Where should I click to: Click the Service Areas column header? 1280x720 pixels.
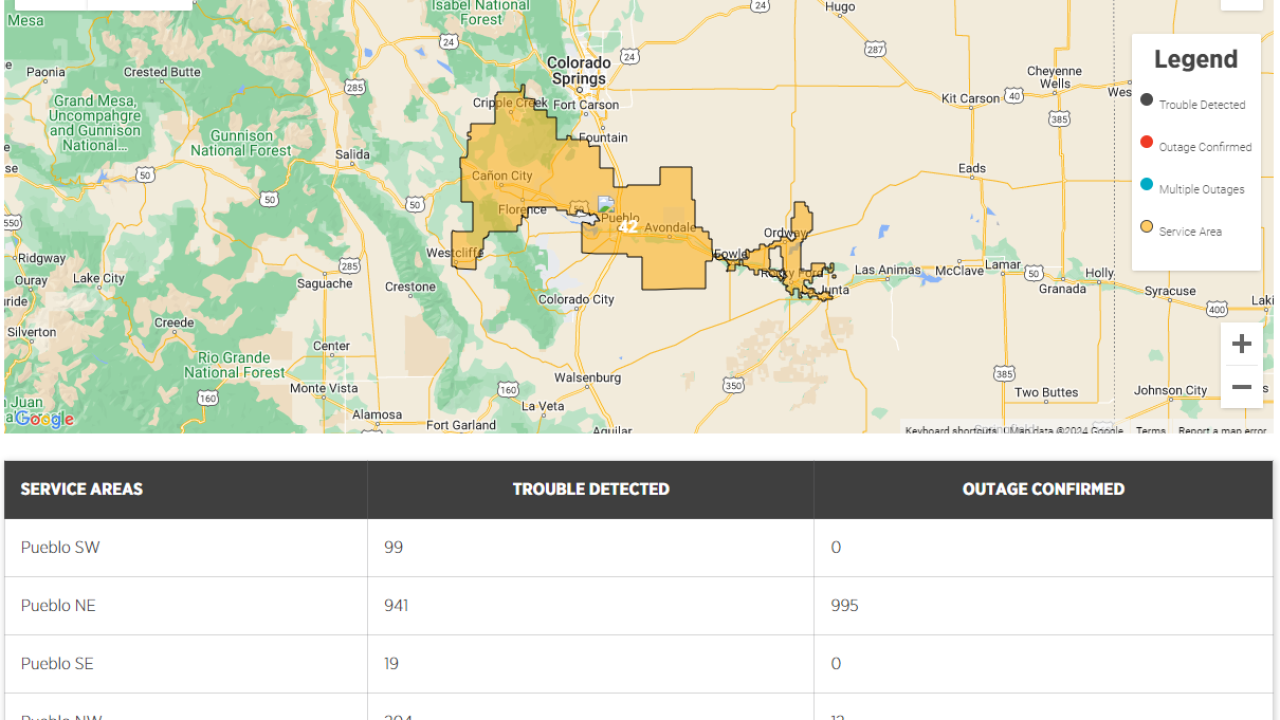click(82, 489)
